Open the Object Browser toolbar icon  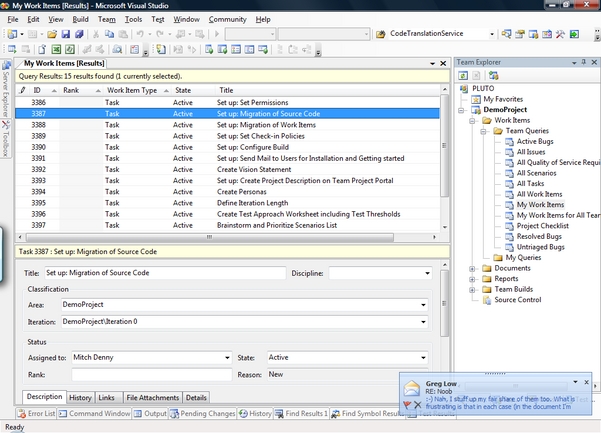547,34
